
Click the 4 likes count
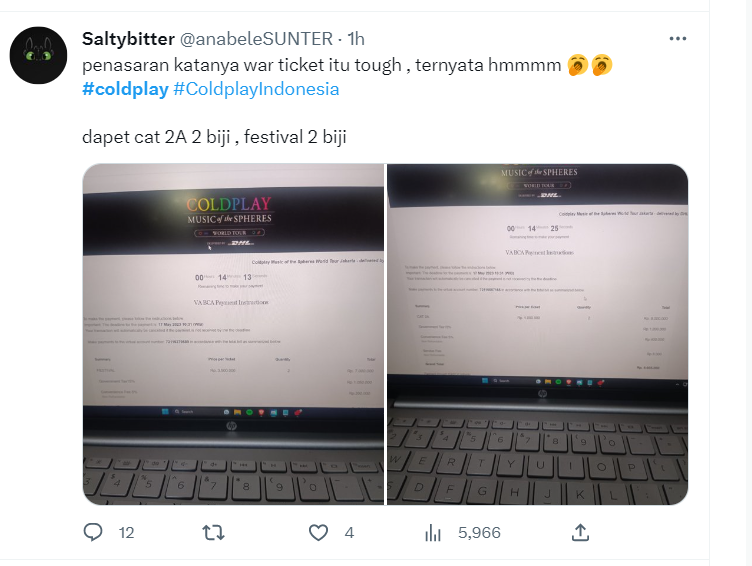point(349,532)
